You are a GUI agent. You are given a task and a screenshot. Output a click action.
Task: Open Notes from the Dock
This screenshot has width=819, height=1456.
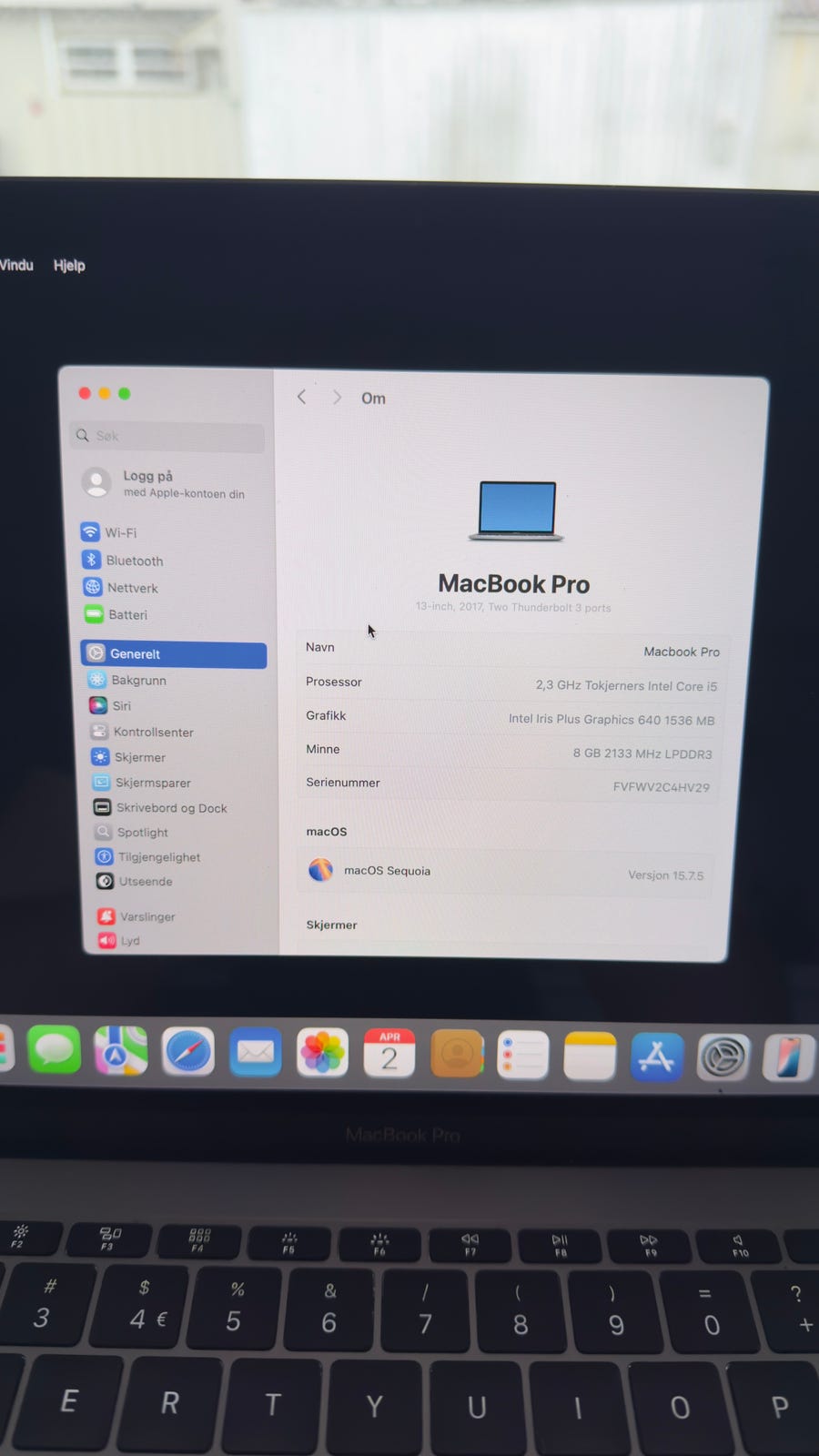click(x=590, y=1056)
